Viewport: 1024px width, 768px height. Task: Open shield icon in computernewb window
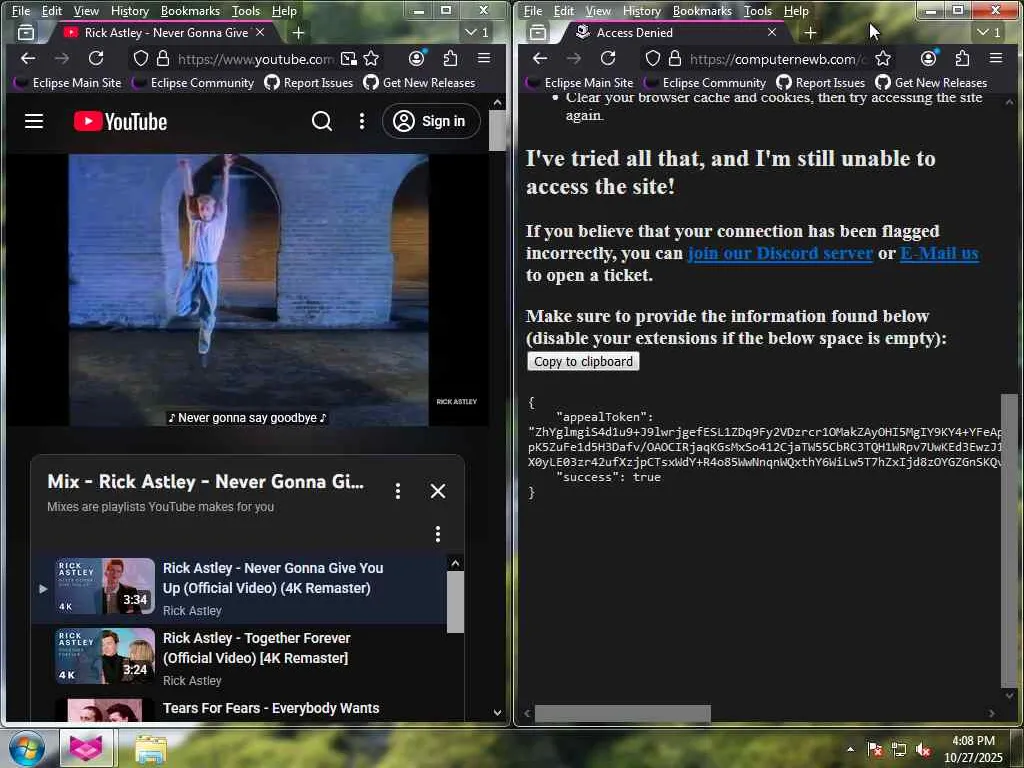click(x=652, y=59)
